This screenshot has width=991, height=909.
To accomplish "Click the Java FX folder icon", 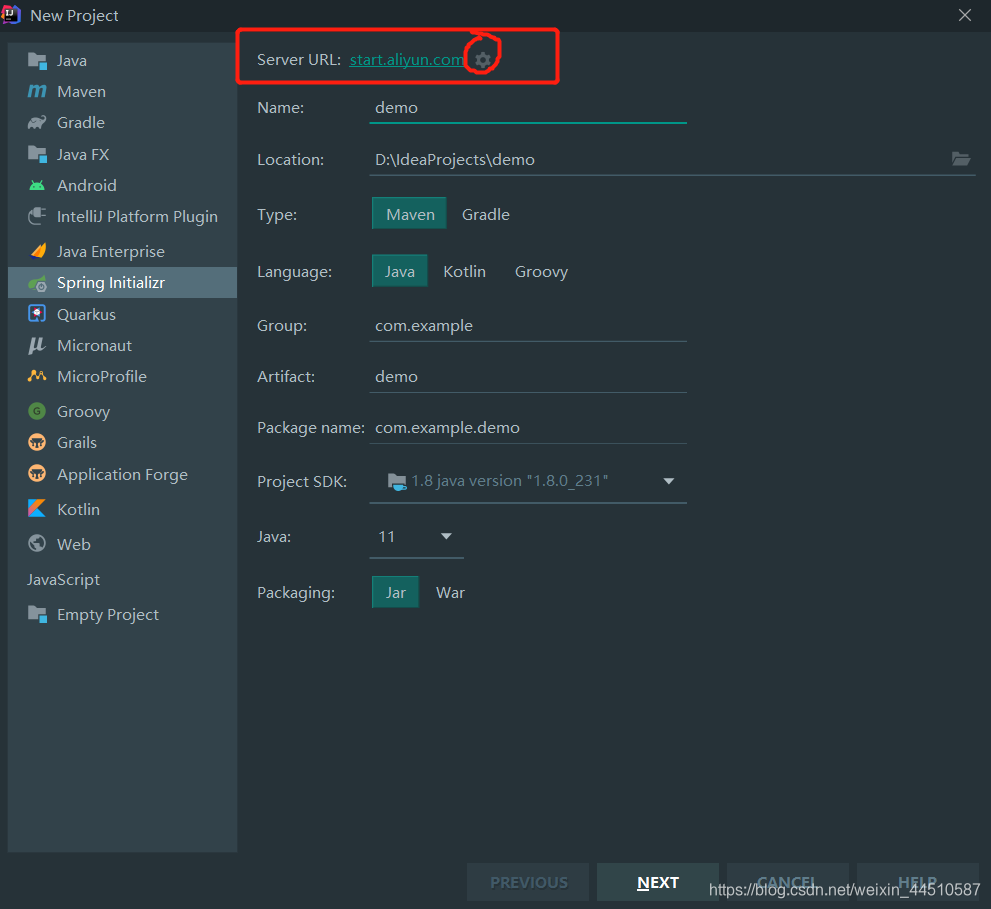I will [37, 154].
